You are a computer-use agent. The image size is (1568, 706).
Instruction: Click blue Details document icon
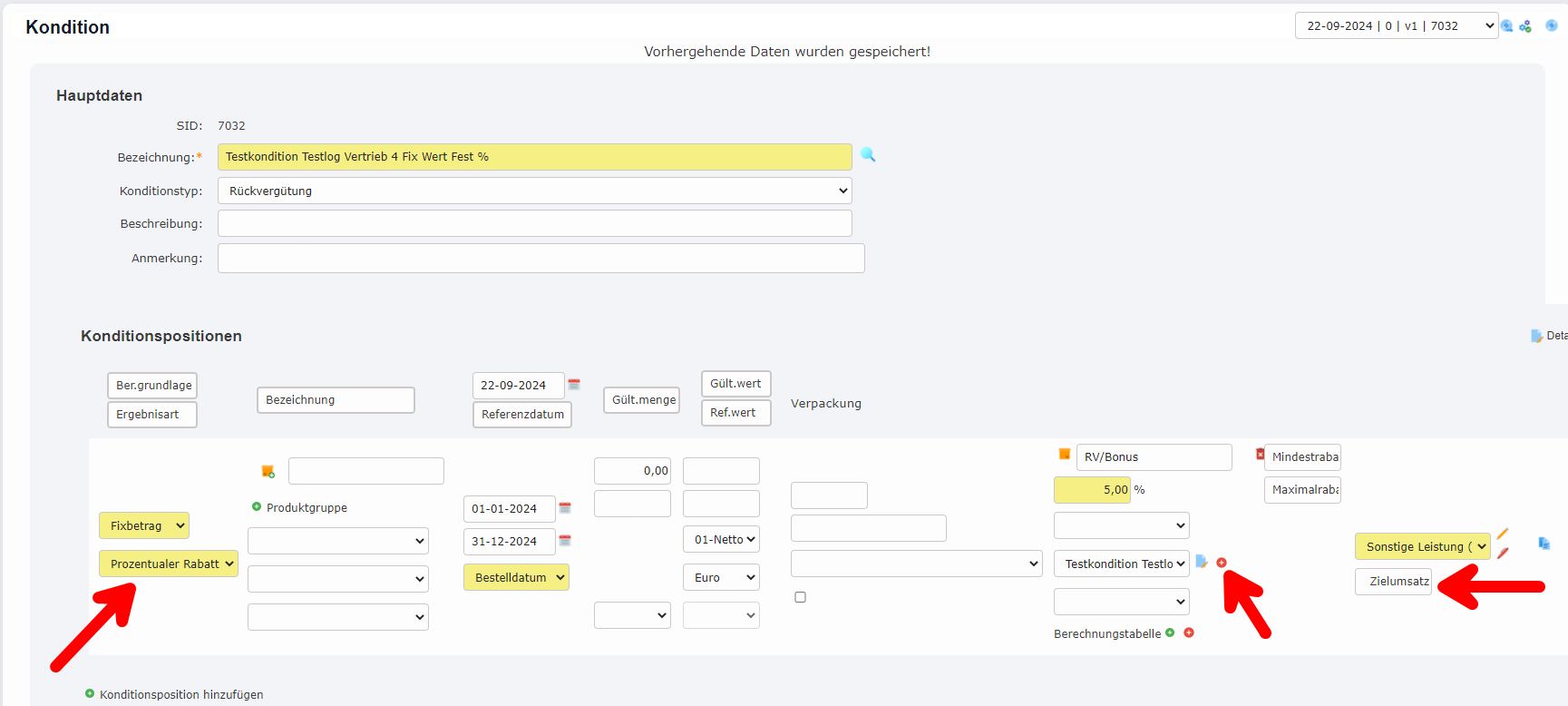tap(1536, 336)
